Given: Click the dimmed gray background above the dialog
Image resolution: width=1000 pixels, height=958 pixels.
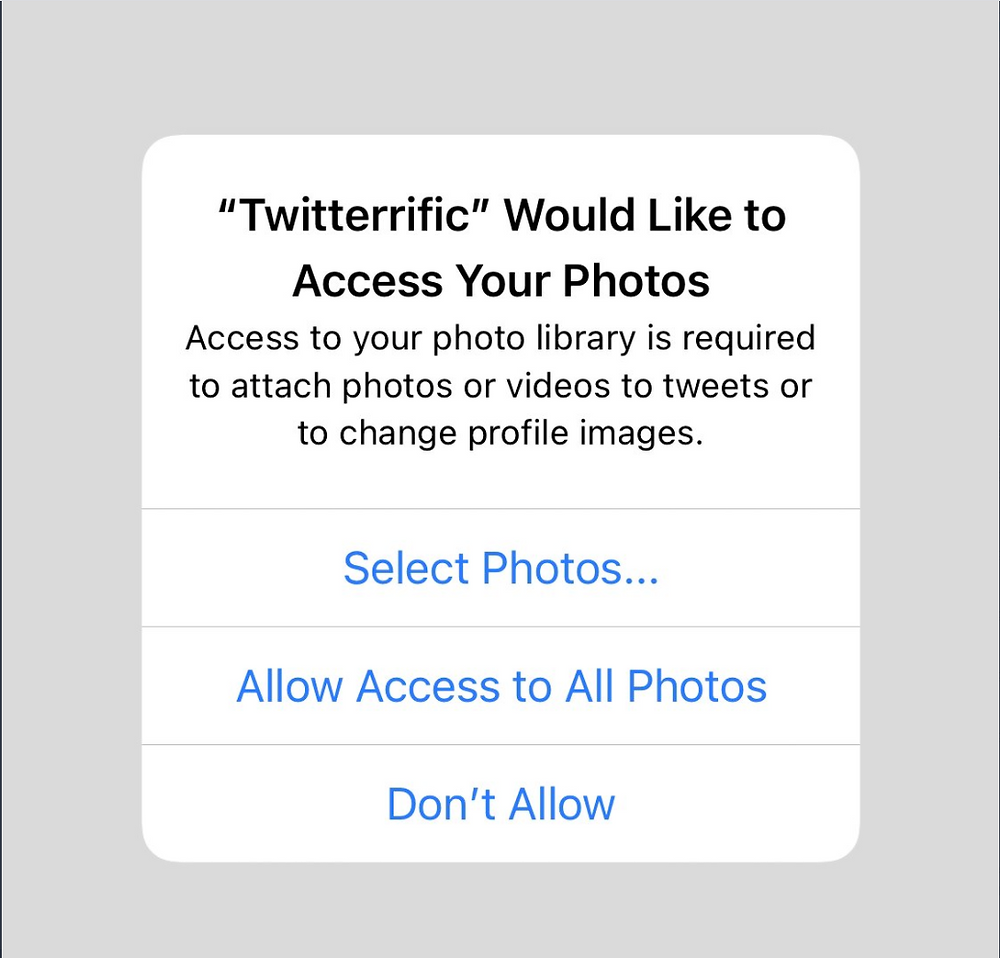Looking at the screenshot, I should pos(501,67).
